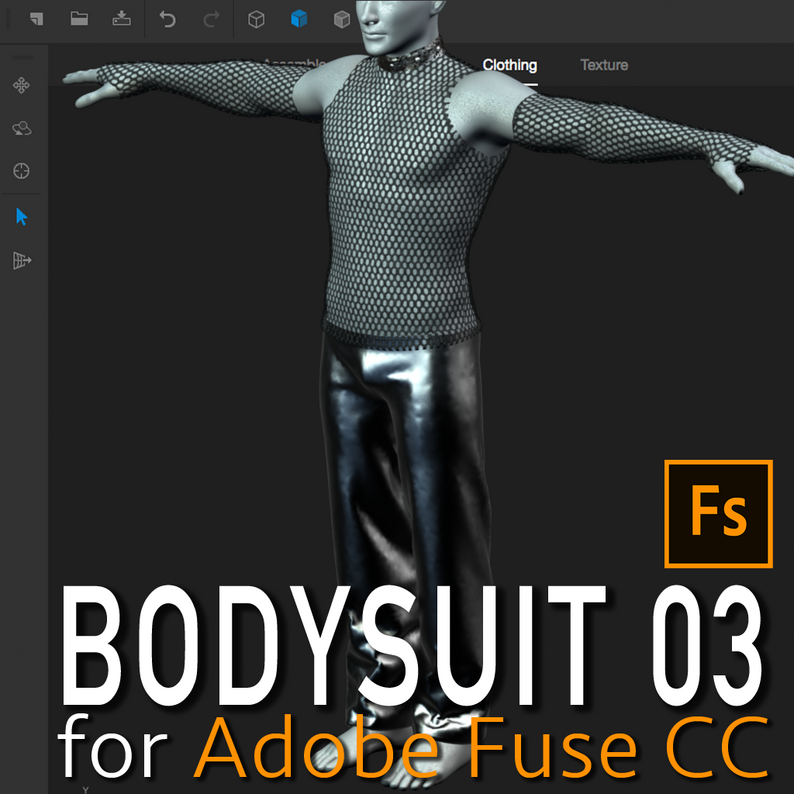
Task: Switch to the Clothing tab
Action: coord(509,65)
